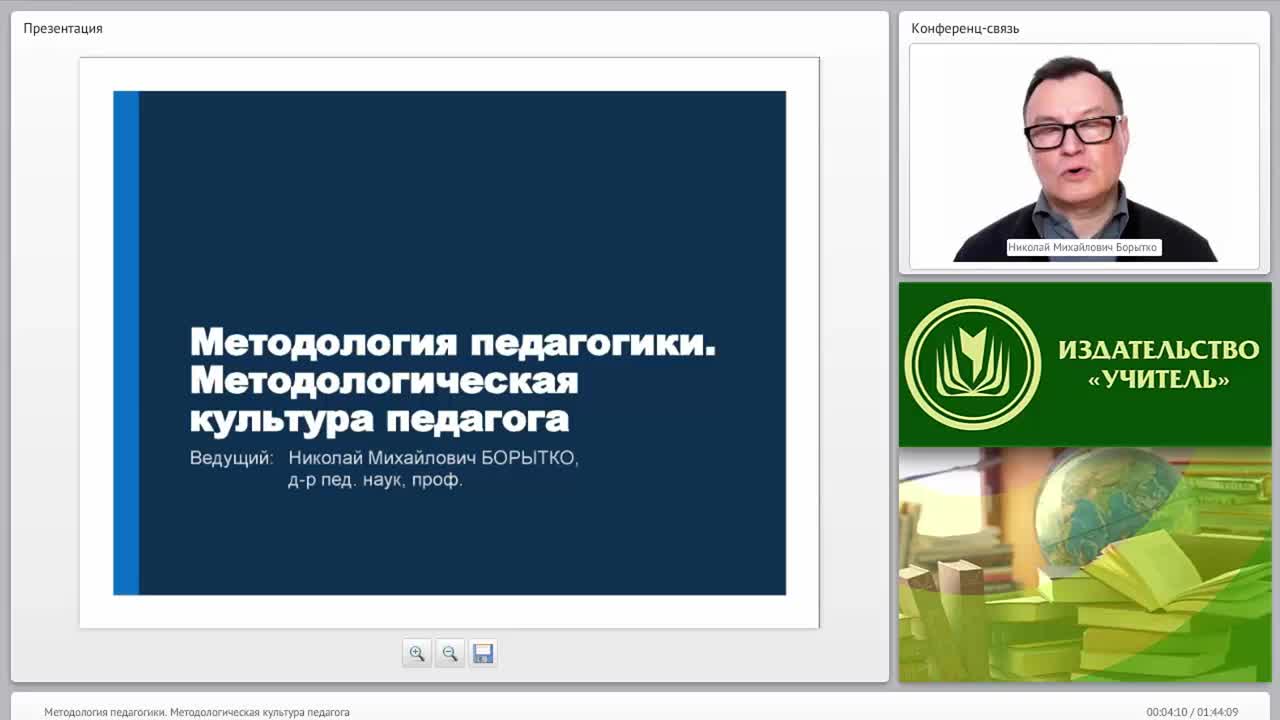
Task: Click the Издательство Учитель logo banner
Action: pos(1085,364)
